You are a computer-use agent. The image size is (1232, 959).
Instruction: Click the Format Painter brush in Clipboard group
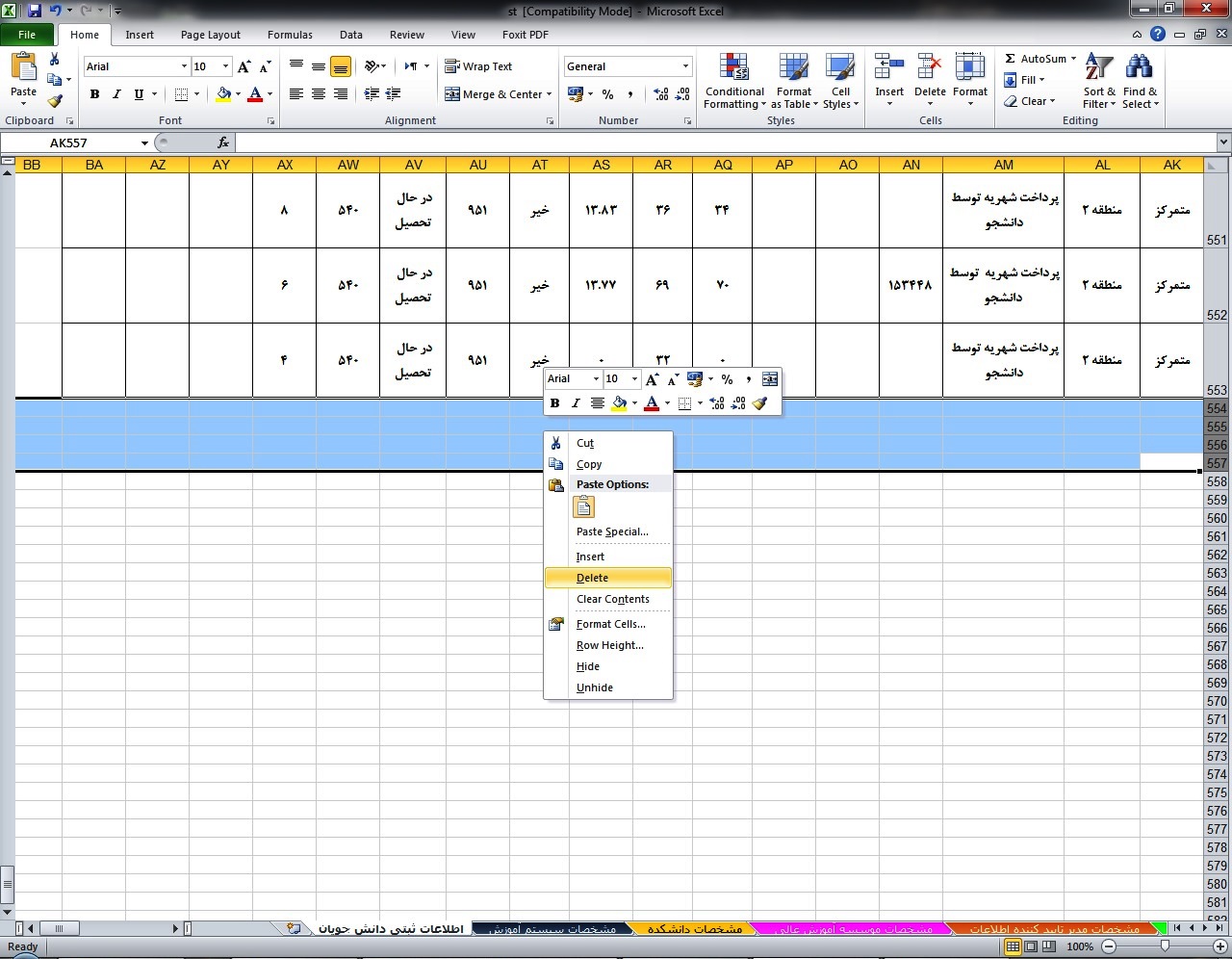pos(55,101)
